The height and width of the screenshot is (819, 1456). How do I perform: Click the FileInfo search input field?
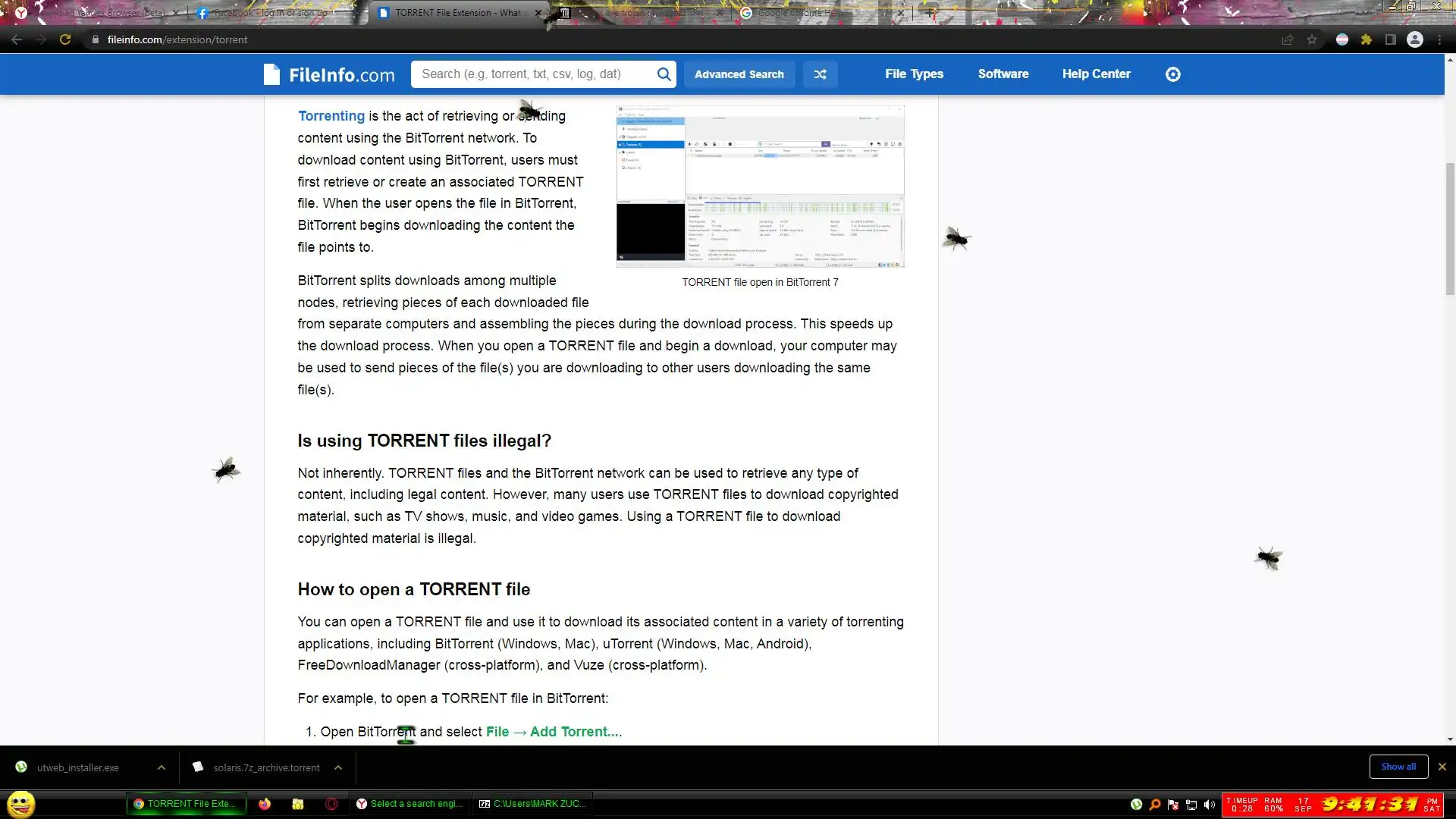531,74
